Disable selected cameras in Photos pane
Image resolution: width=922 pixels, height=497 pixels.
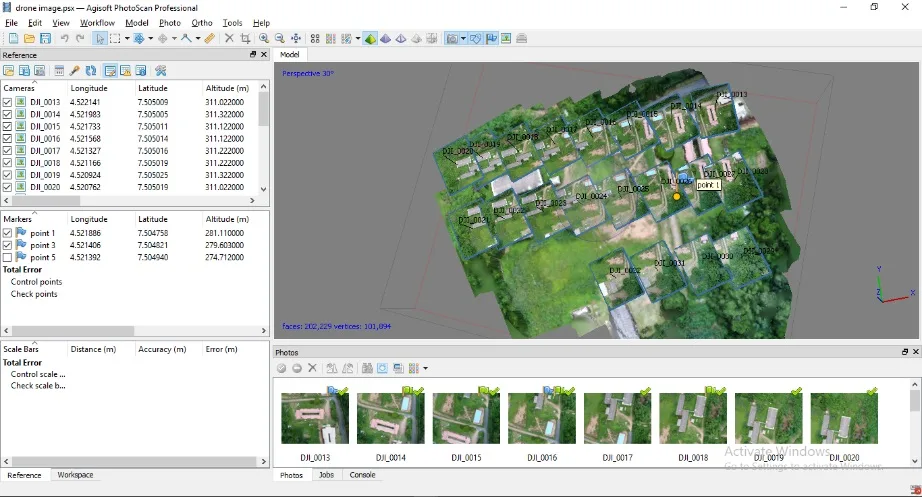[297, 368]
